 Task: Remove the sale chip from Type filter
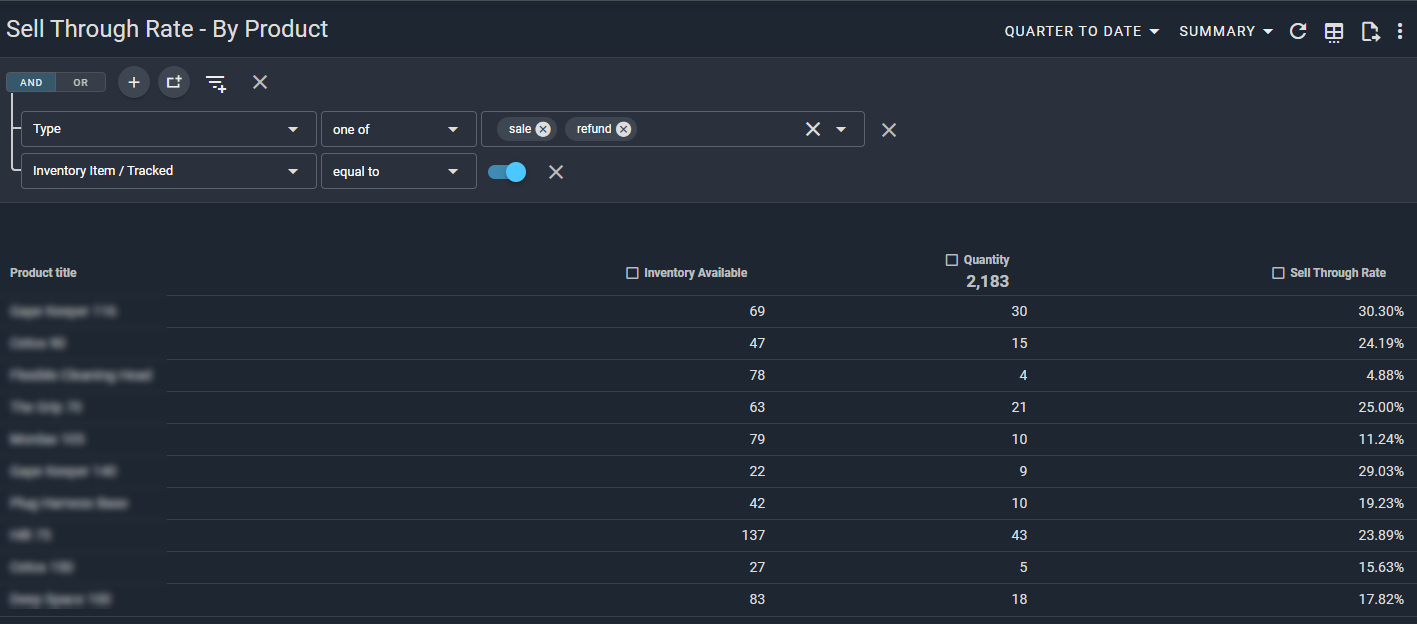coord(543,129)
